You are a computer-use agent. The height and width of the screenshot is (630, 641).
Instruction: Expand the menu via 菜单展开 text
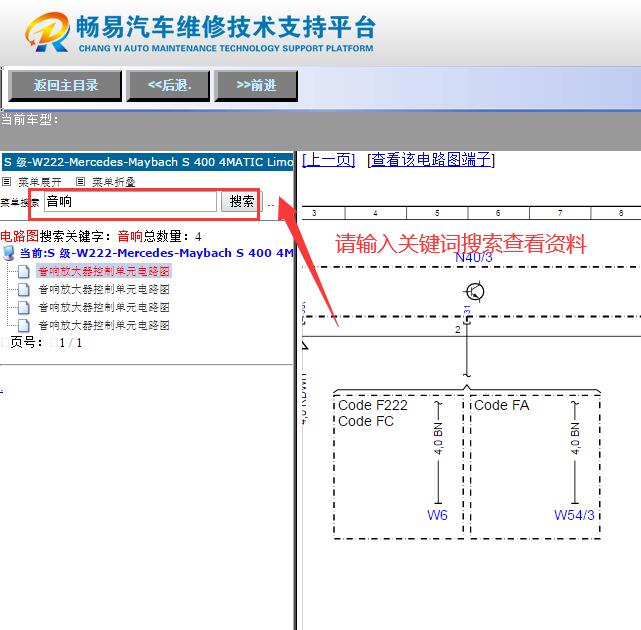40,182
